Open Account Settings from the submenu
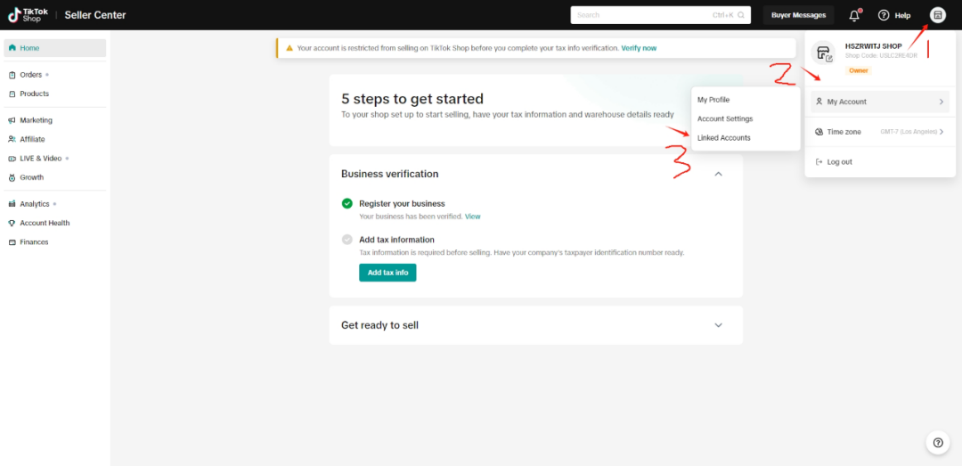 click(x=725, y=119)
